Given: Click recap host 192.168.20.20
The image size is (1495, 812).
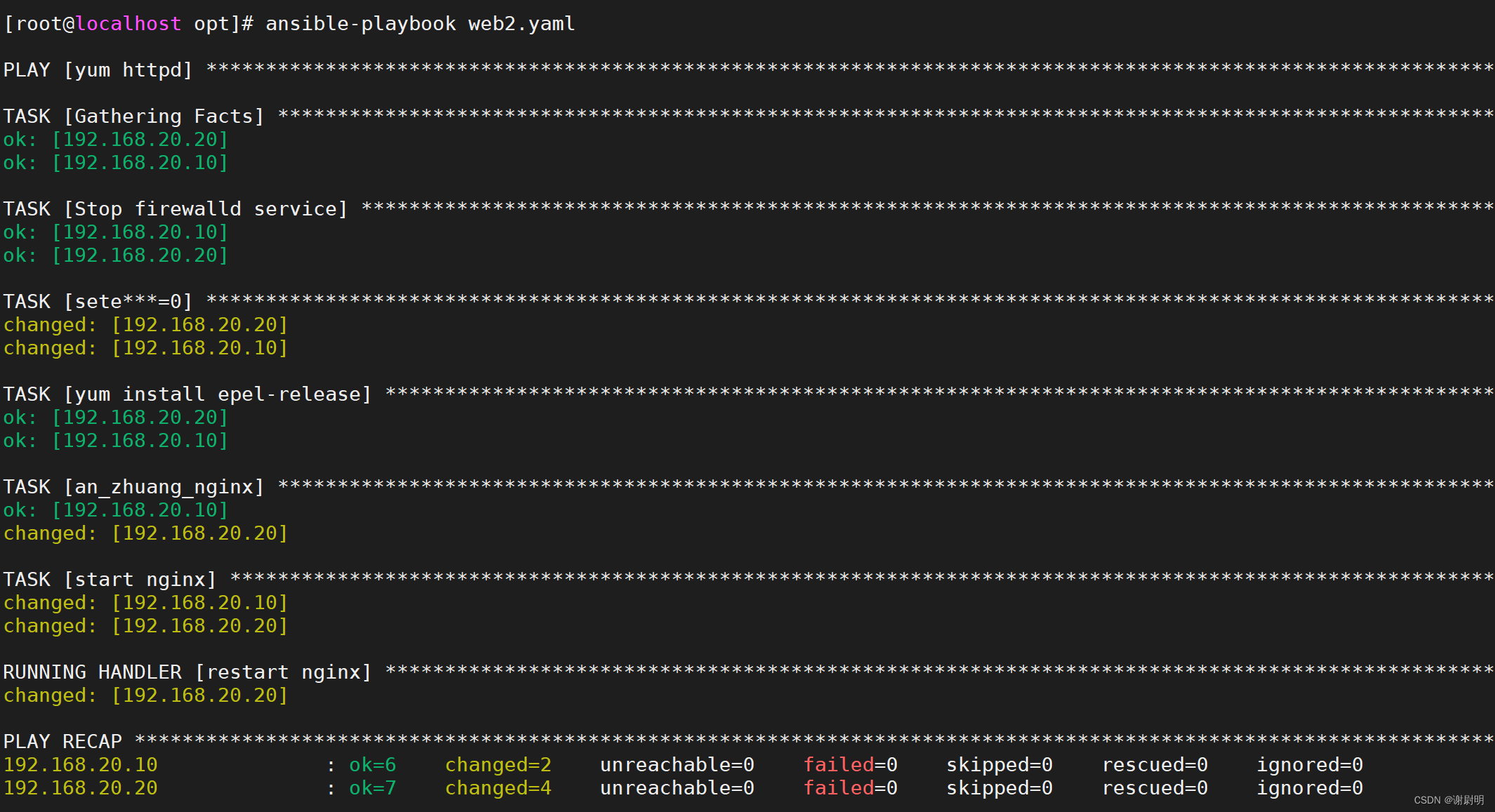Looking at the screenshot, I should (81, 788).
